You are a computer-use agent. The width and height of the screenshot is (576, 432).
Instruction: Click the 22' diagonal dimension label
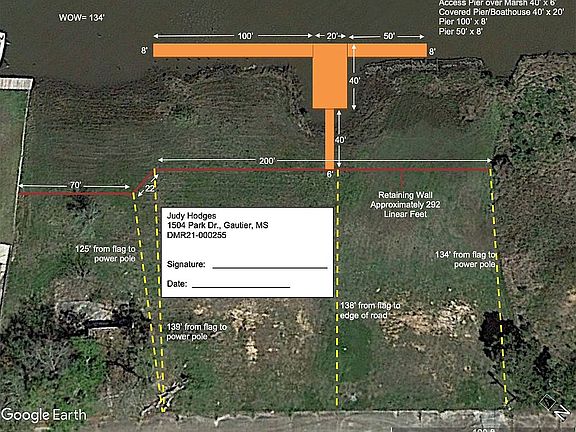click(150, 188)
